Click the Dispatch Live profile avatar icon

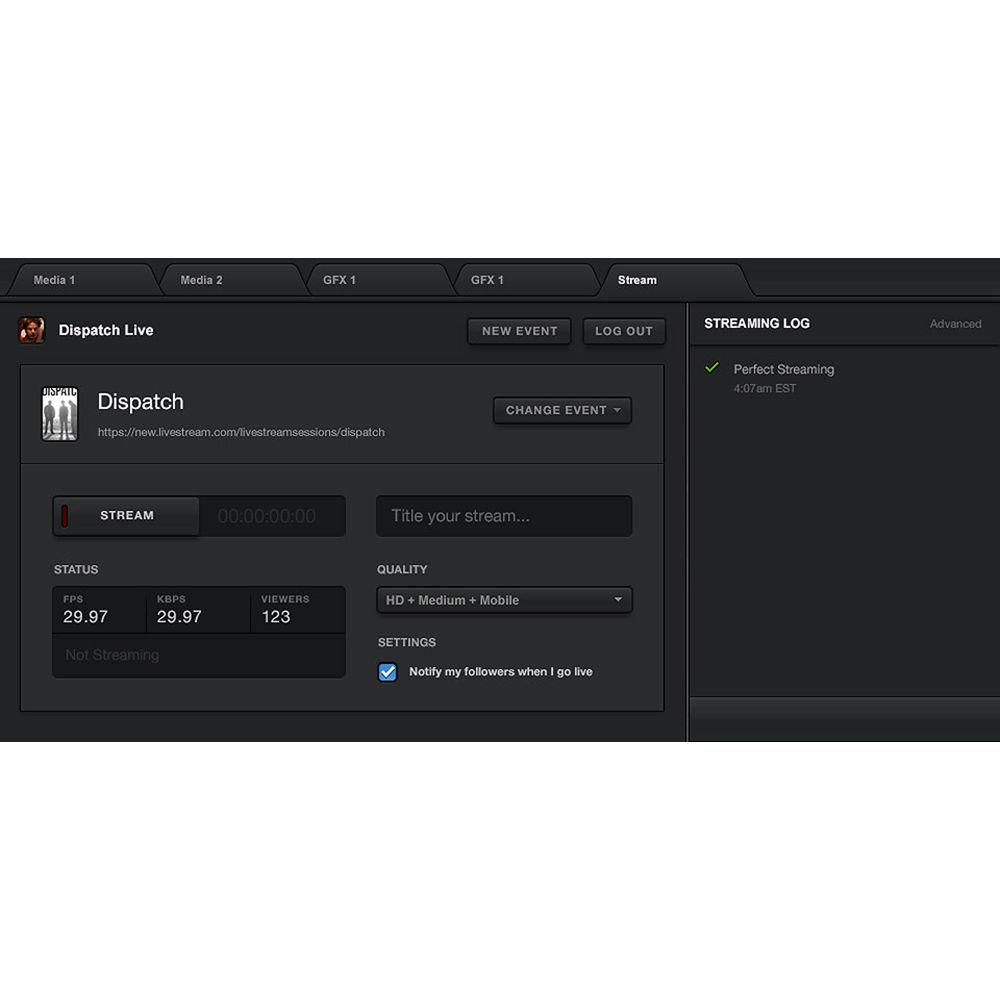pyautogui.click(x=32, y=329)
